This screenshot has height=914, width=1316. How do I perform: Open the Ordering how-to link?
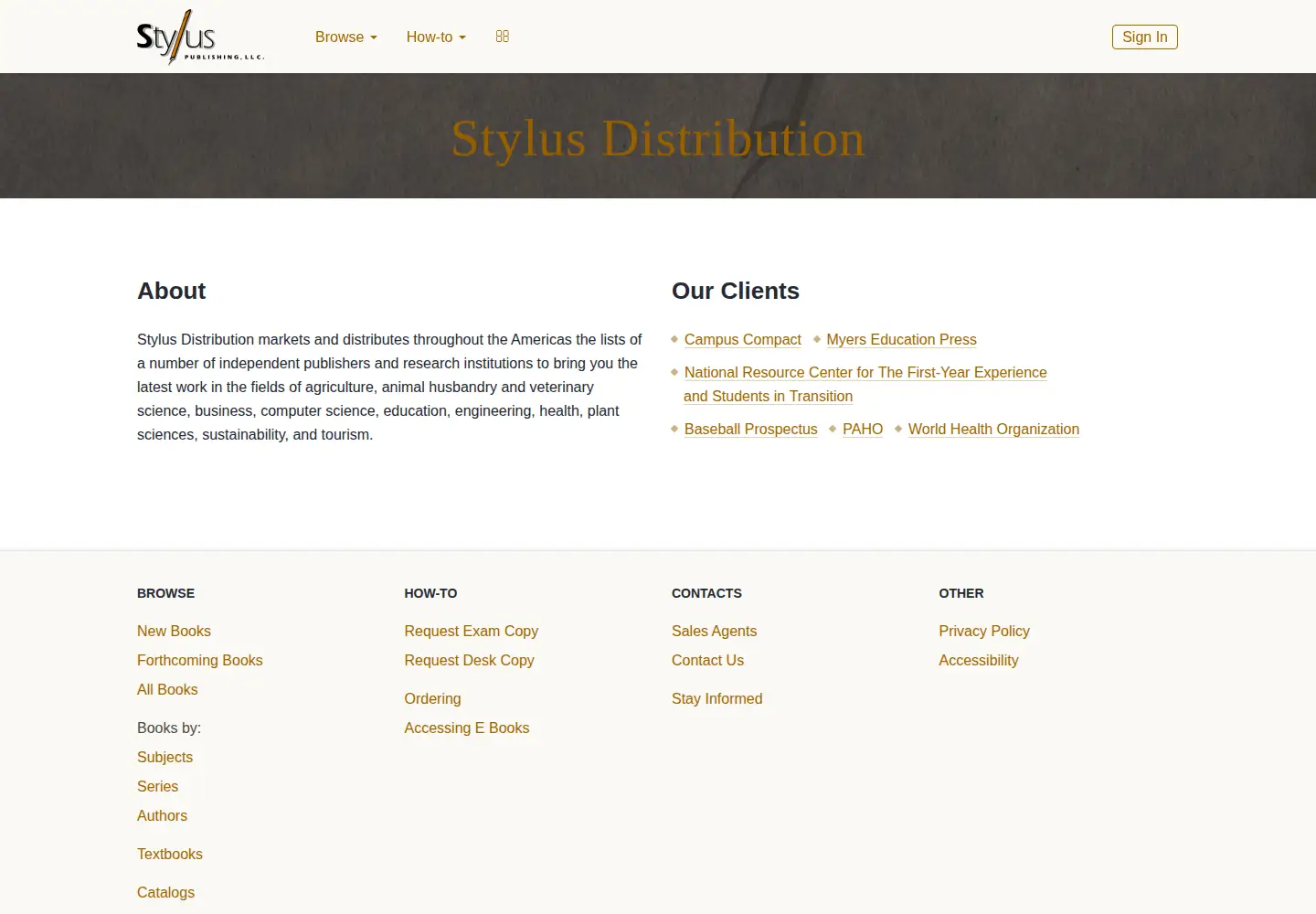pos(432,698)
